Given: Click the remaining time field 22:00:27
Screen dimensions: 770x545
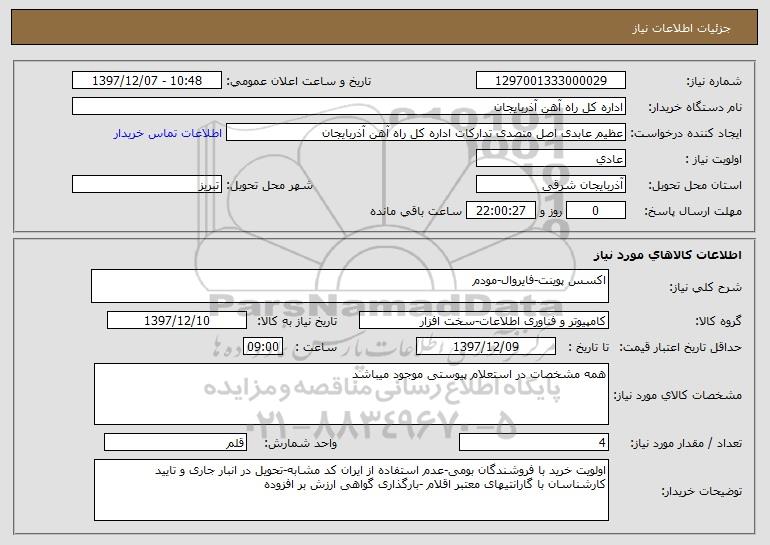Looking at the screenshot, I should 500,211.
